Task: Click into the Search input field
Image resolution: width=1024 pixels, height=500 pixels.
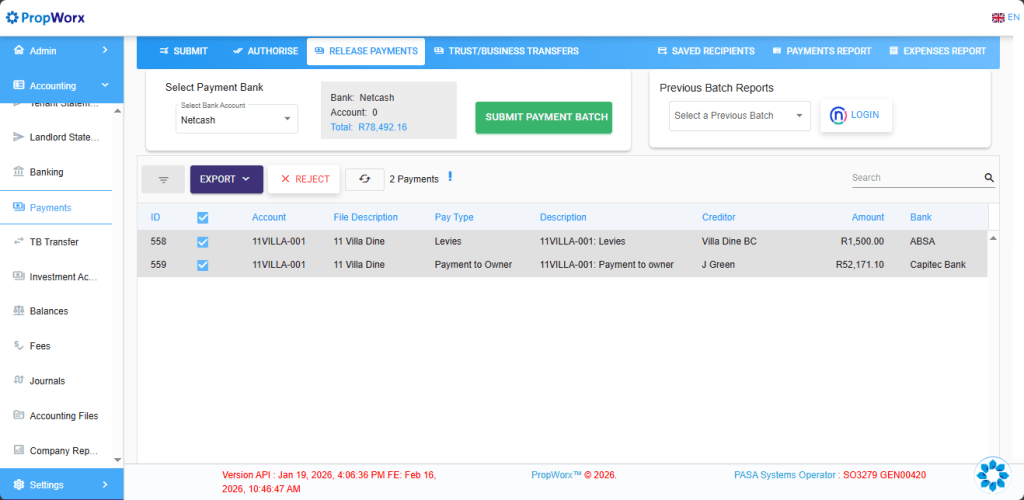Action: [x=914, y=178]
